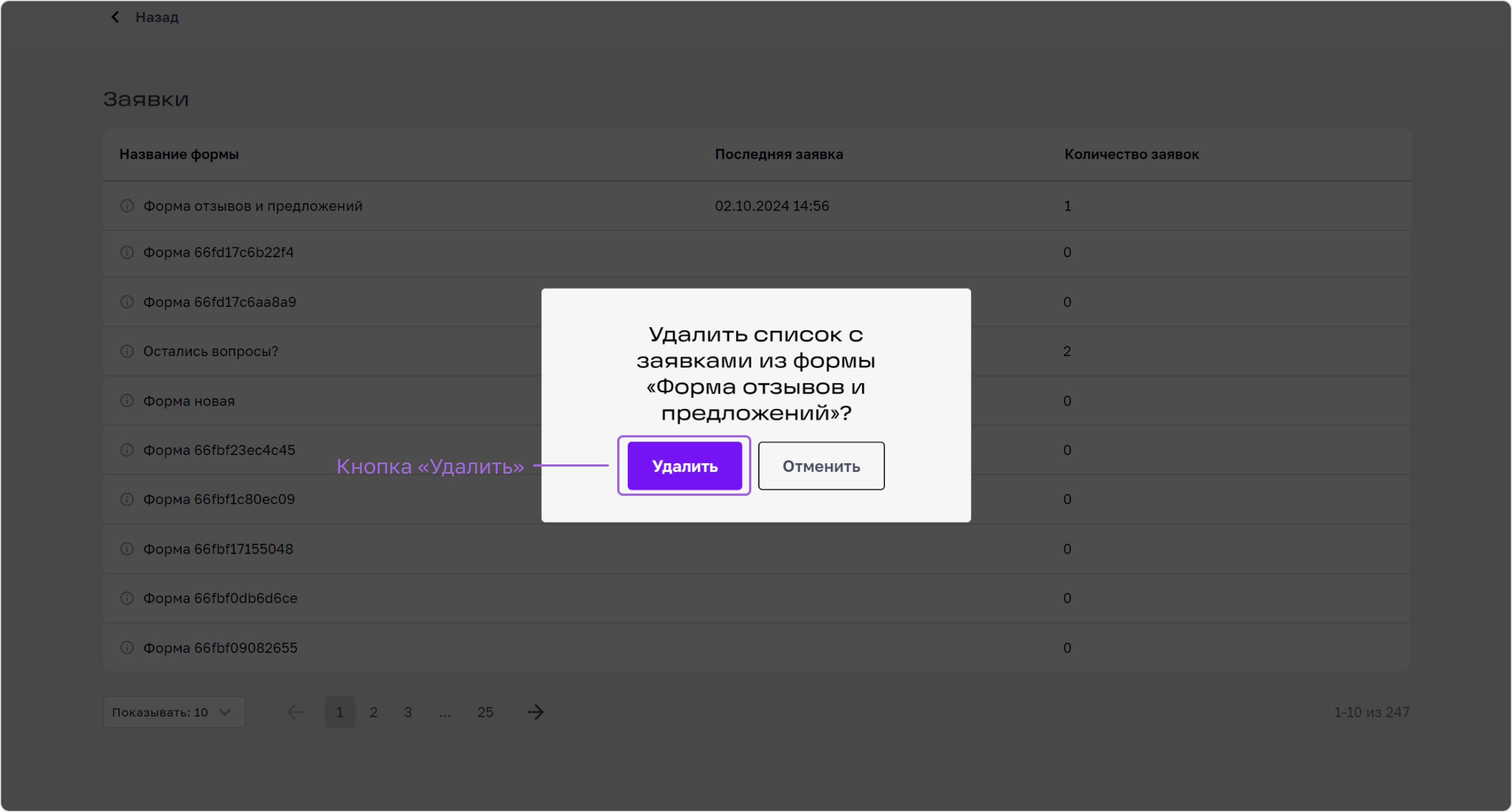Open the Форма 66fbf17155048 row

tap(757, 548)
